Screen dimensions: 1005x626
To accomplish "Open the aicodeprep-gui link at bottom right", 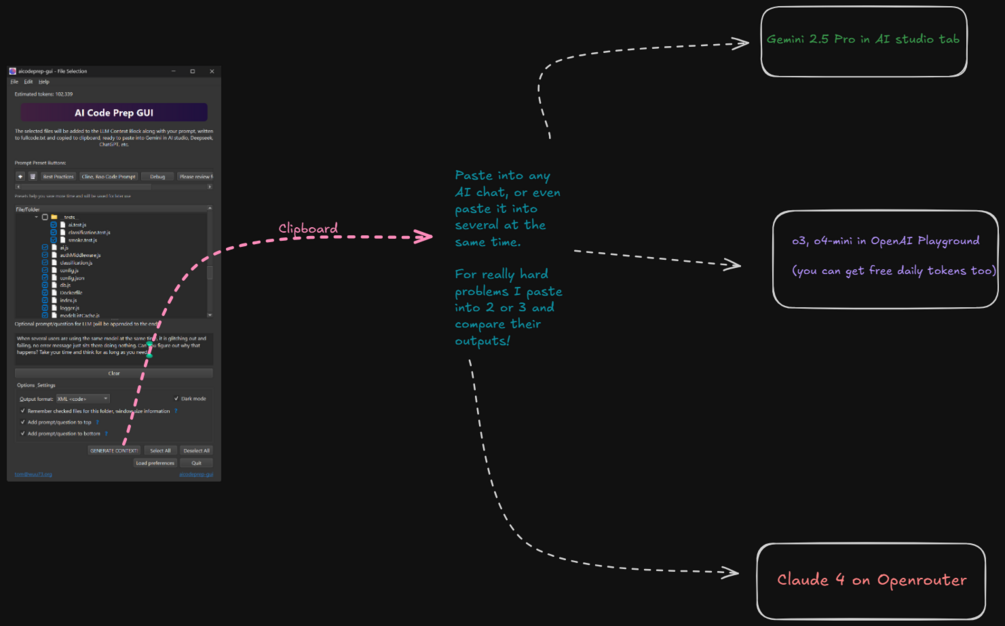I will 196,475.
